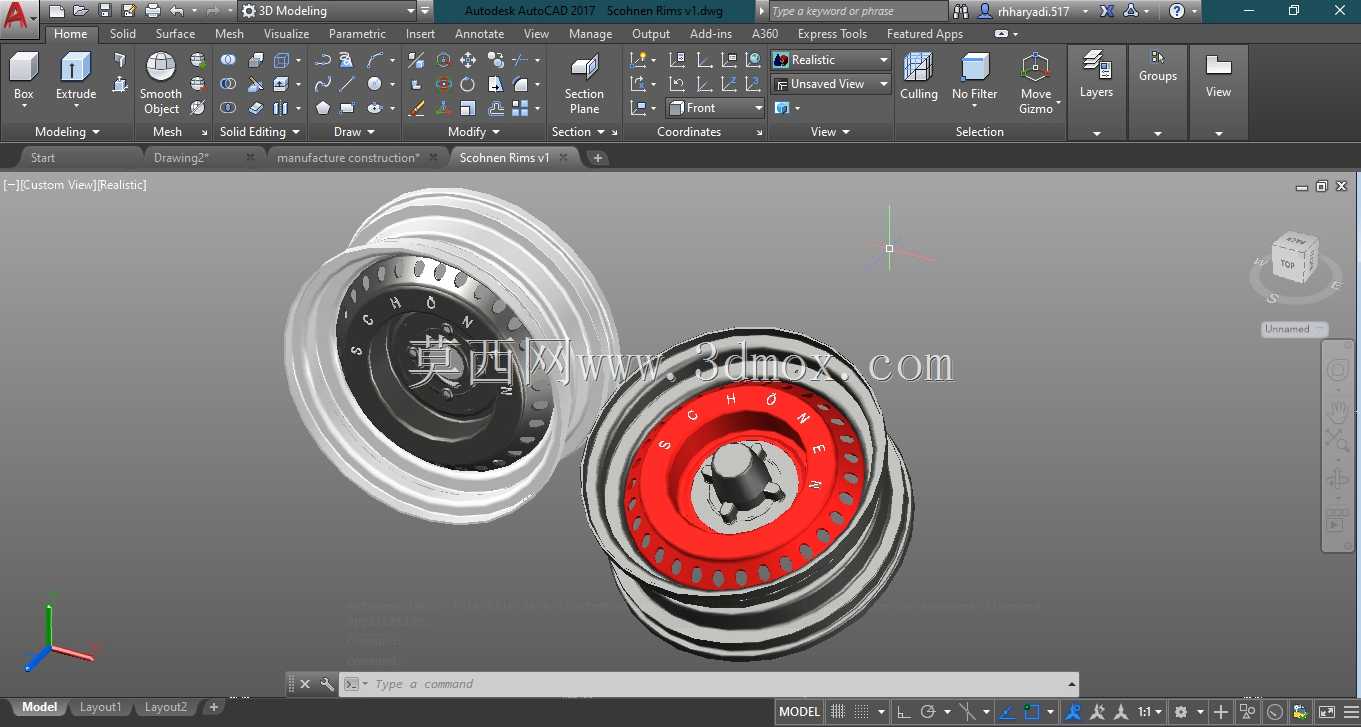Open the Surface ribbon tab

pyautogui.click(x=175, y=34)
